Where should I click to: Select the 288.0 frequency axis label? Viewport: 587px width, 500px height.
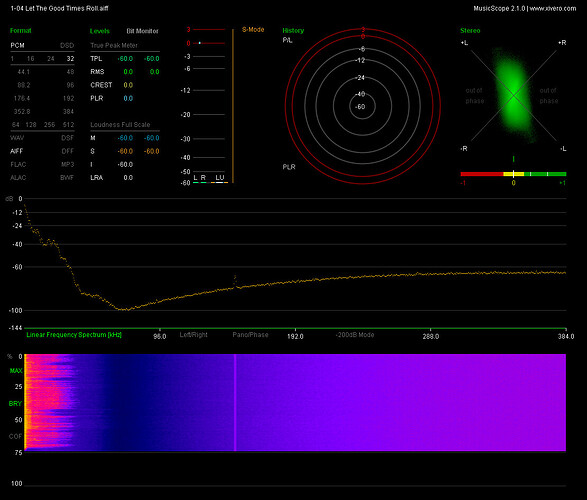point(431,336)
